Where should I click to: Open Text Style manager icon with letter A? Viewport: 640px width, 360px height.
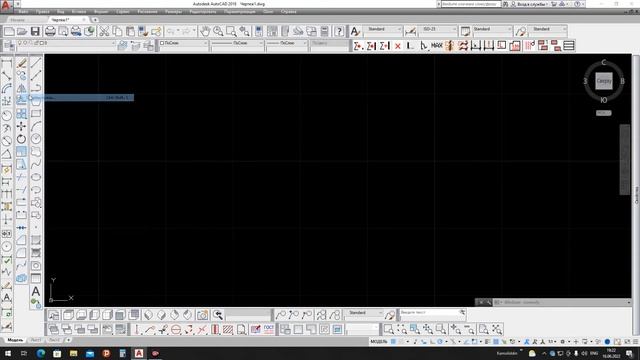pos(355,31)
